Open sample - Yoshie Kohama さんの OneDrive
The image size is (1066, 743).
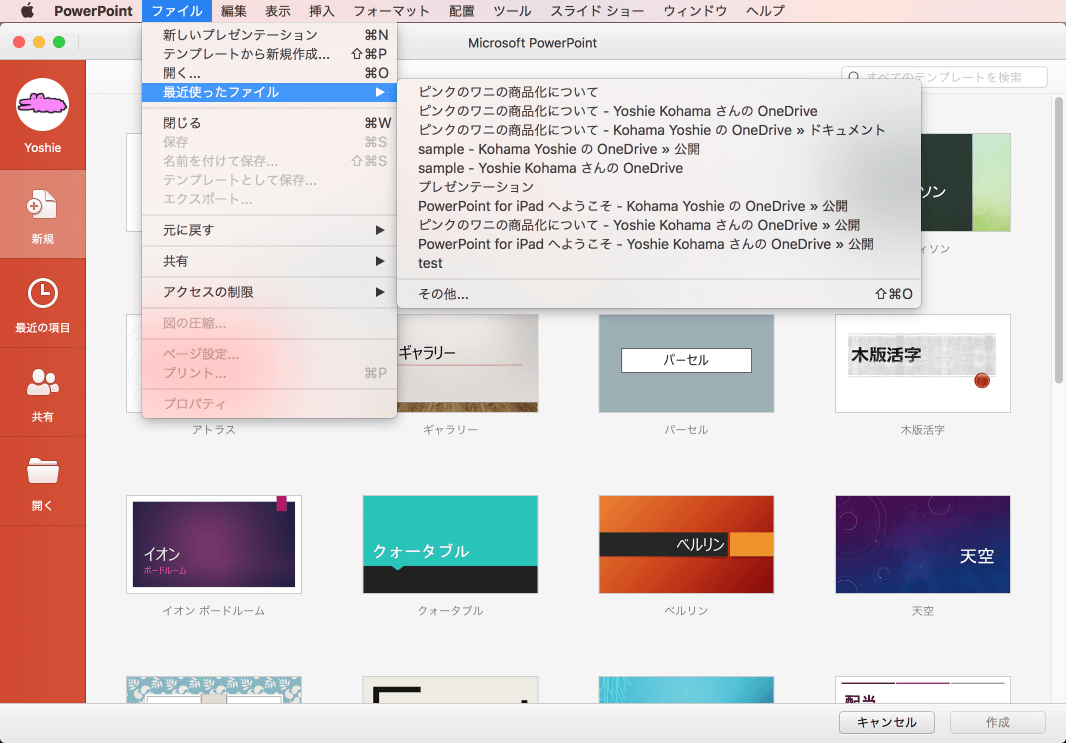click(659, 168)
